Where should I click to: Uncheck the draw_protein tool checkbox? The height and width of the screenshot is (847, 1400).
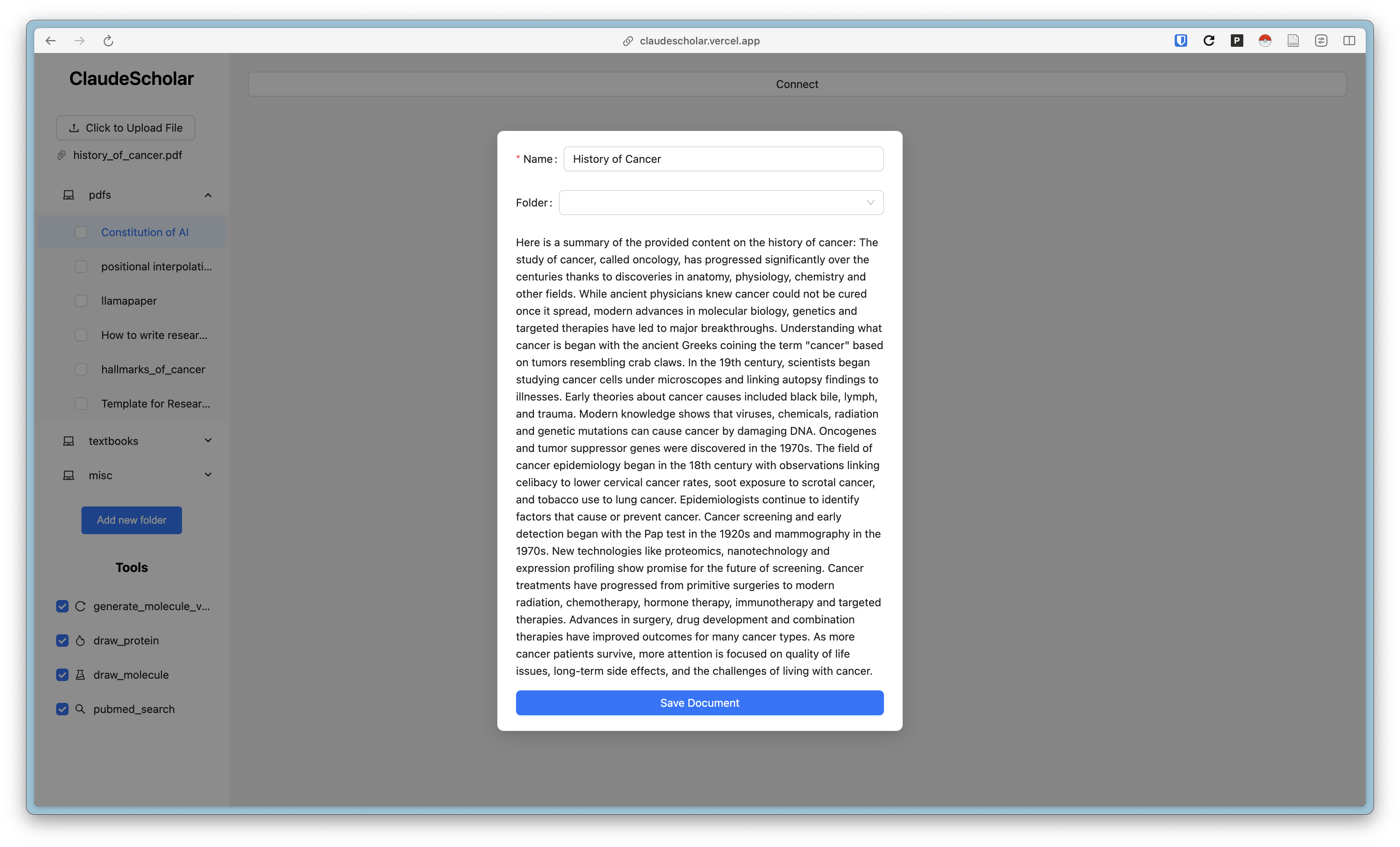coord(62,641)
